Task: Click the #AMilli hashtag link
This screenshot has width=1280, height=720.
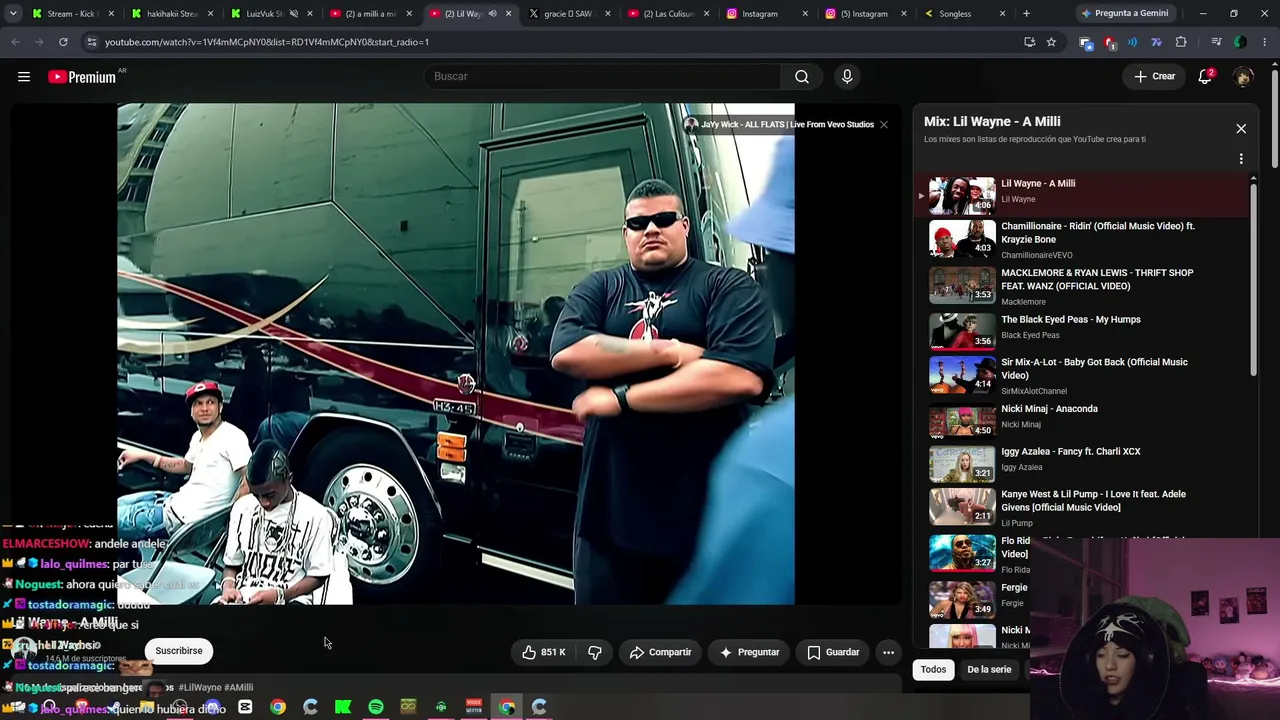Action: click(238, 688)
